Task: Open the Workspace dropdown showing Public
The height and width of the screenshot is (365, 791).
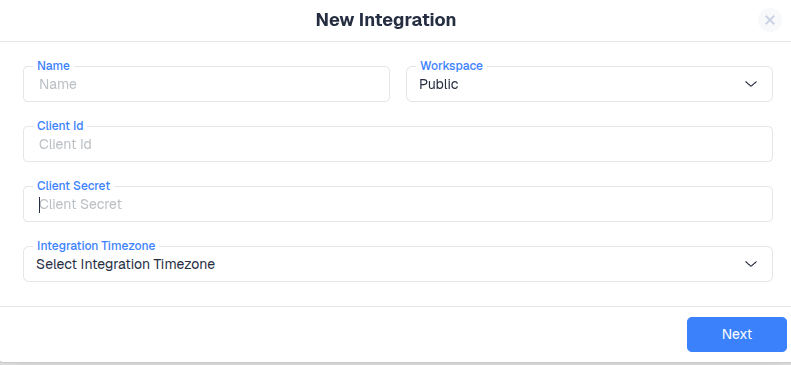Action: coord(589,84)
